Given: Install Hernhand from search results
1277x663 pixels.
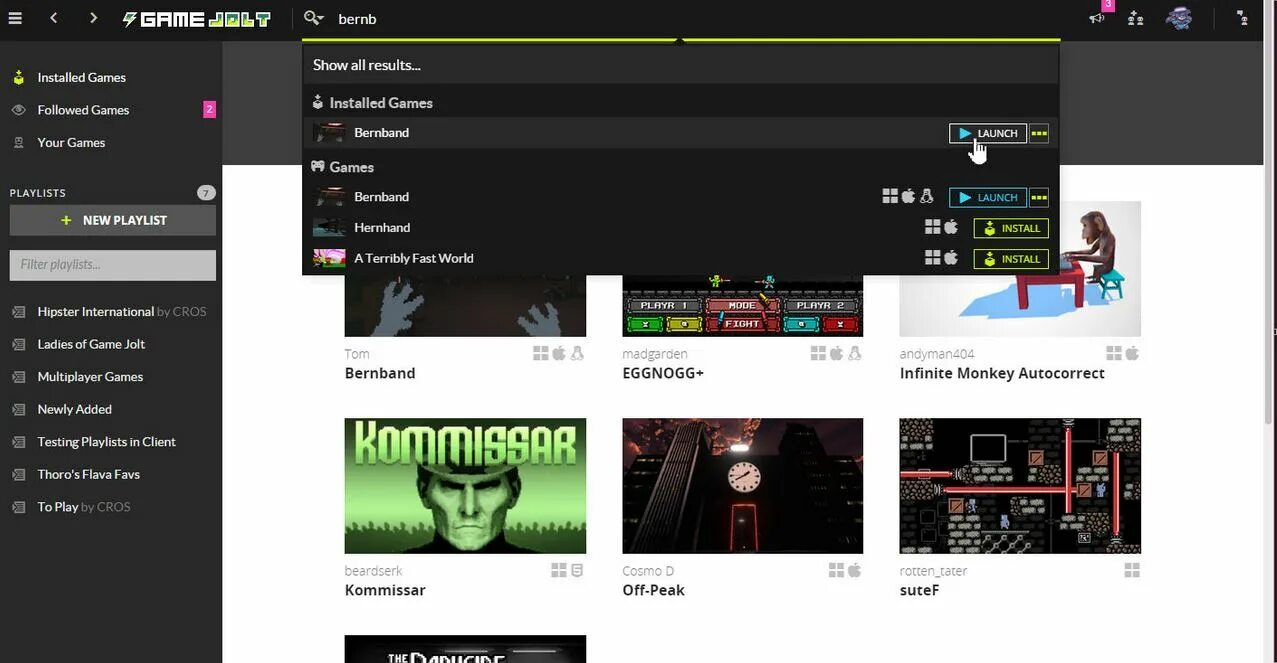Looking at the screenshot, I should (1011, 228).
